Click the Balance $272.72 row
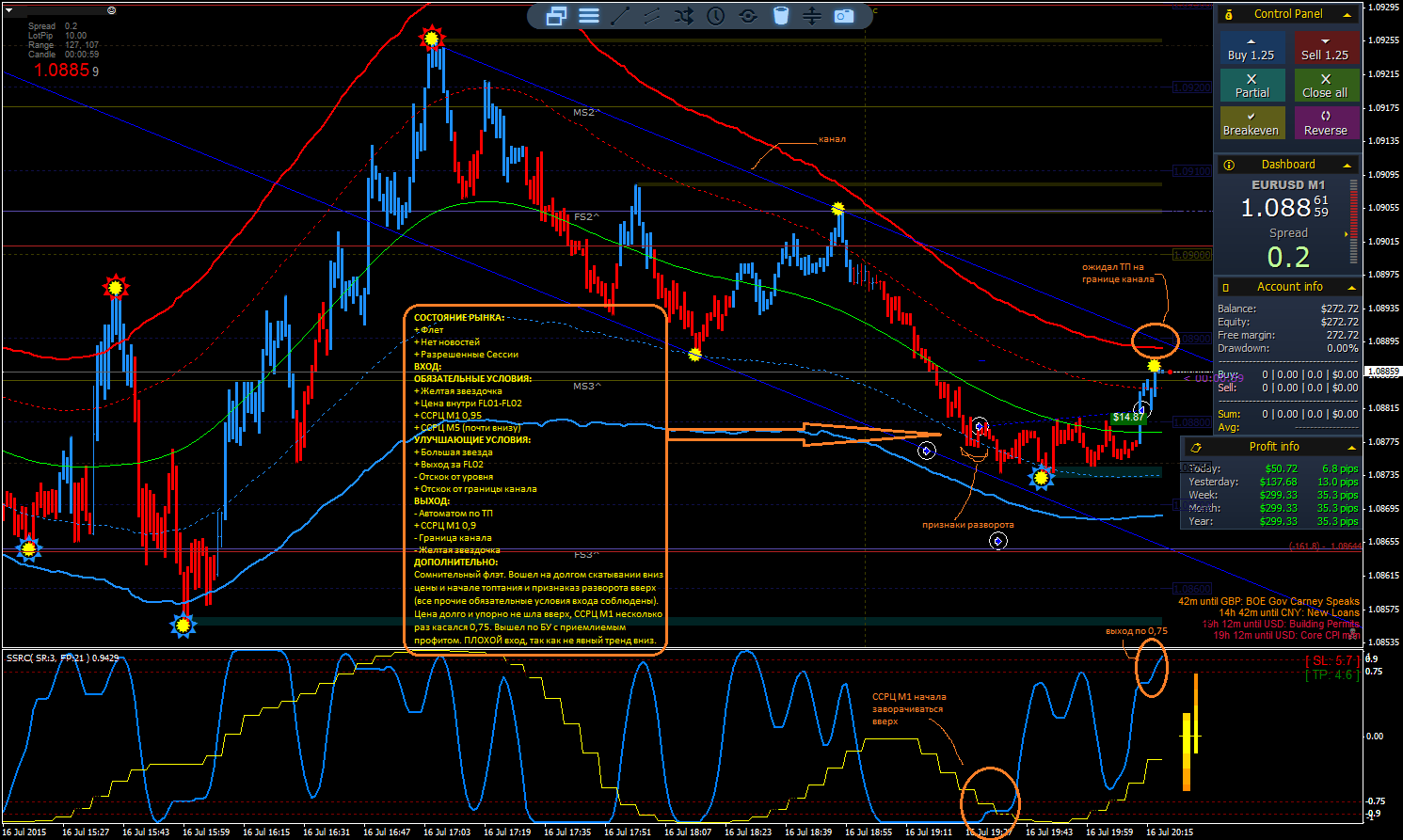 [1288, 309]
